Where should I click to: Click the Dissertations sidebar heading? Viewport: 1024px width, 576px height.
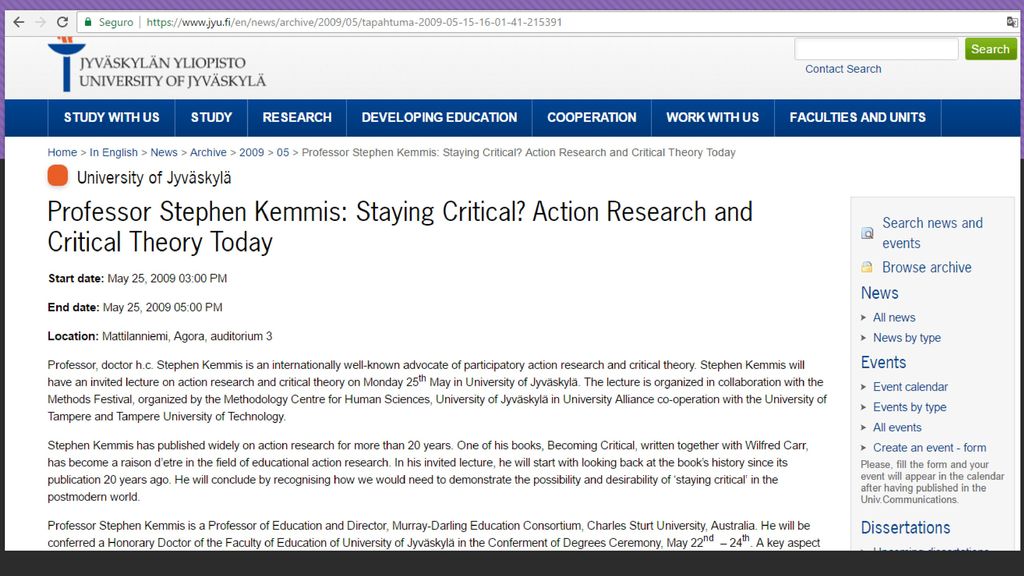click(906, 528)
